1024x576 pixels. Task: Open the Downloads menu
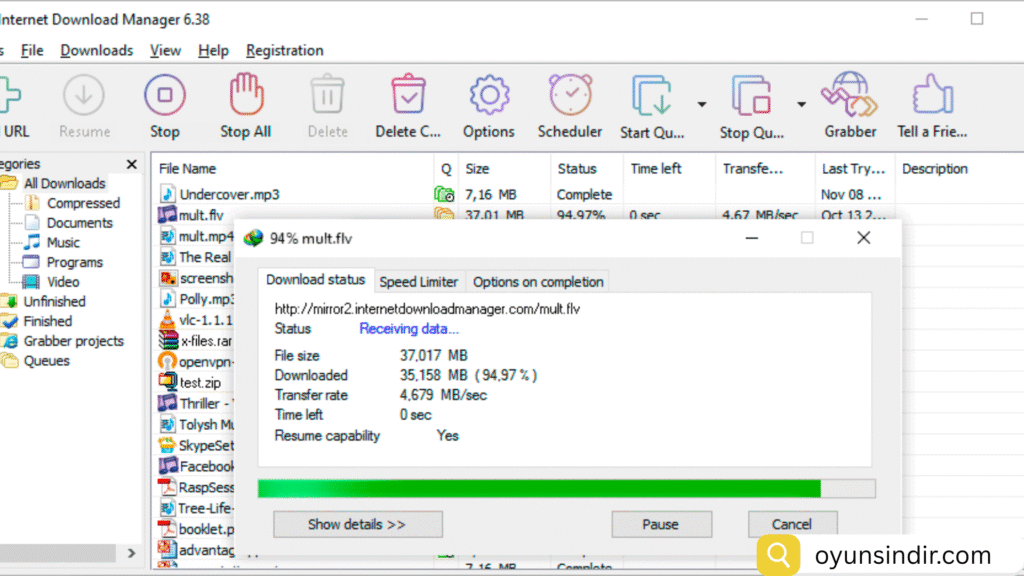click(96, 50)
